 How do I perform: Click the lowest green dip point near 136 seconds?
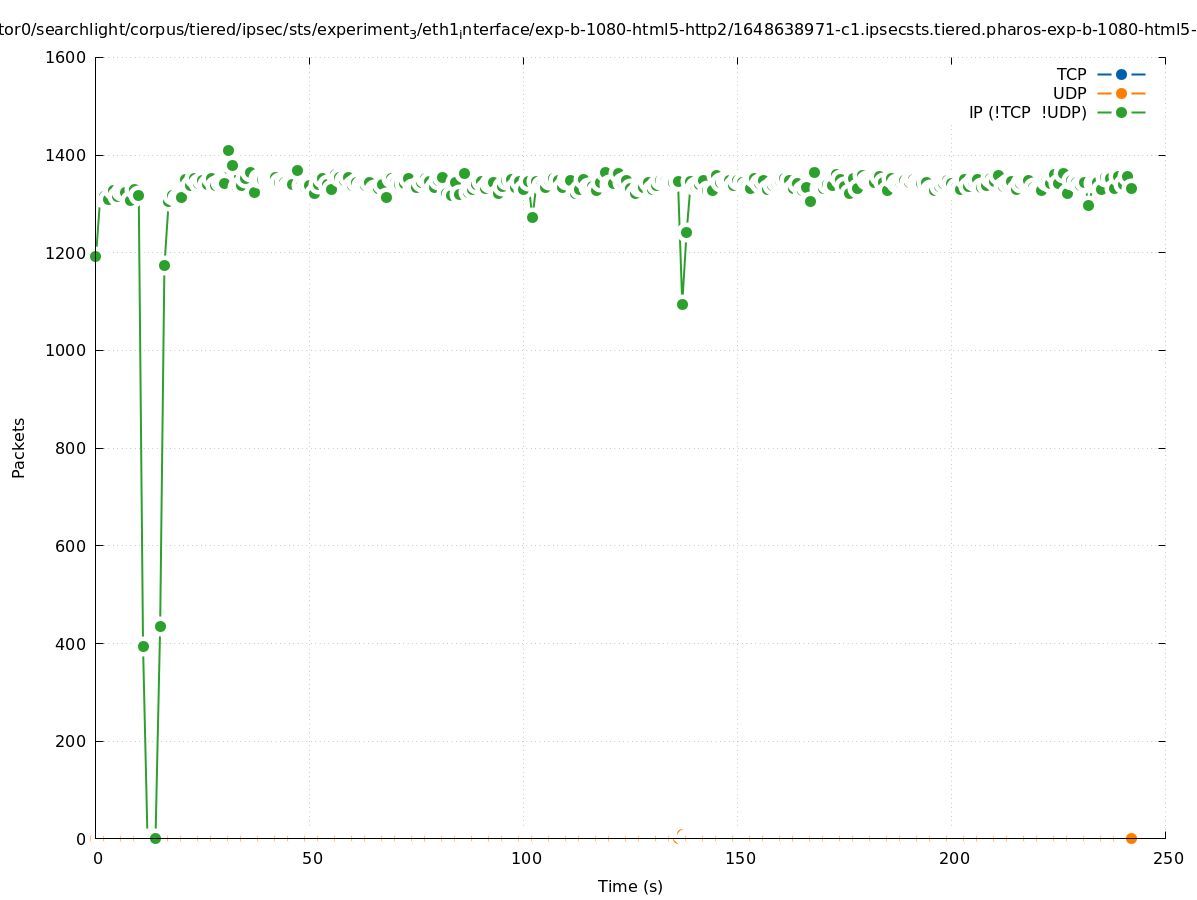[682, 304]
